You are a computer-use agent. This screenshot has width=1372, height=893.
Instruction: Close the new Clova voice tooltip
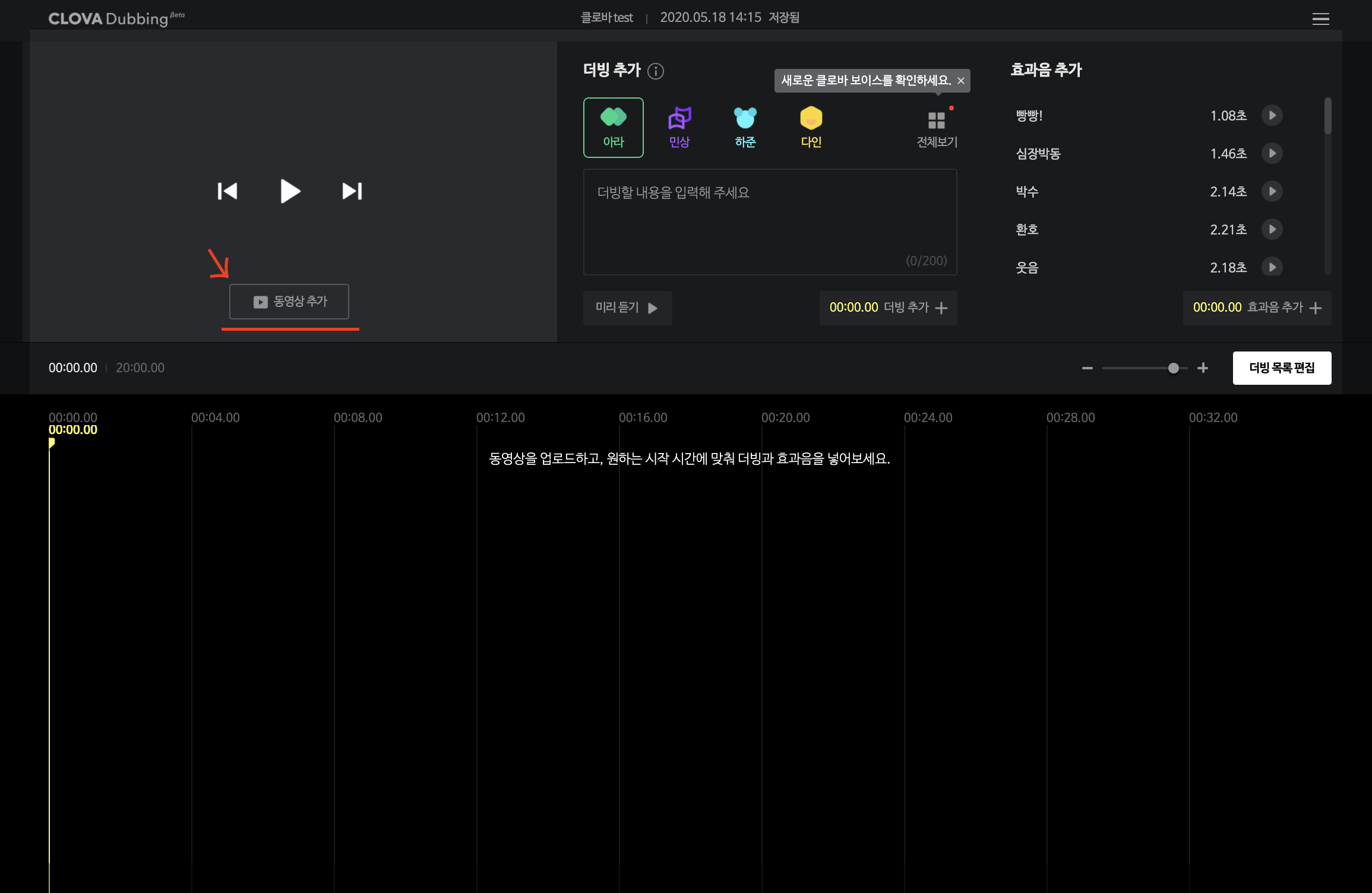click(x=960, y=81)
